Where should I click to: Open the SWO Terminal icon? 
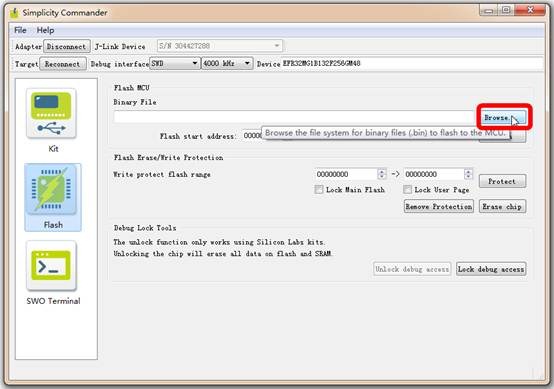[x=51, y=266]
